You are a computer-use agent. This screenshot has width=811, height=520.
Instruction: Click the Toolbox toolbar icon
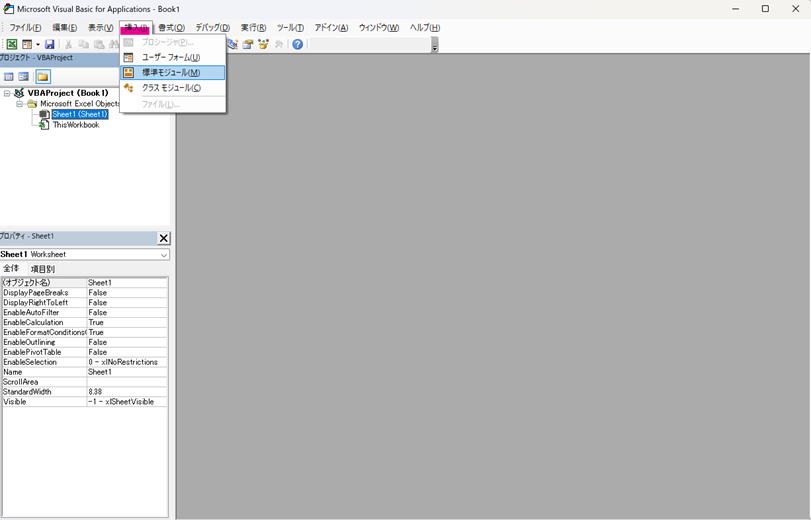(279, 44)
